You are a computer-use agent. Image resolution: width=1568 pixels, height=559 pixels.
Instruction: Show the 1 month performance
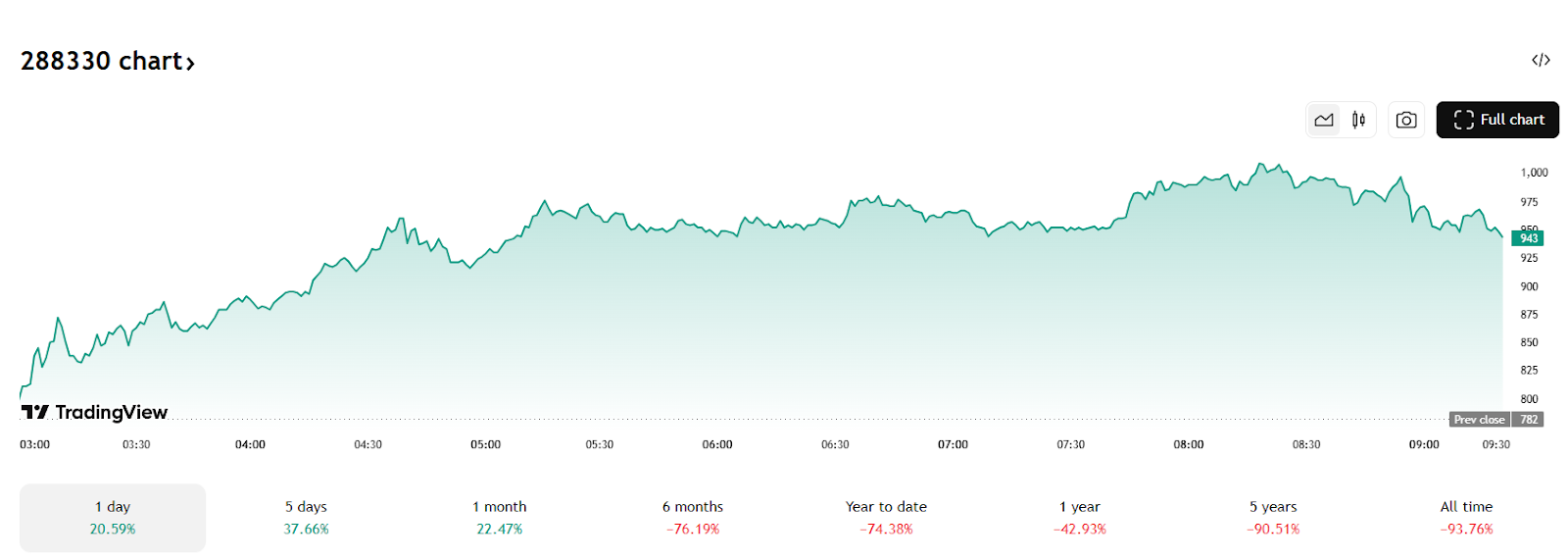pyautogui.click(x=500, y=518)
